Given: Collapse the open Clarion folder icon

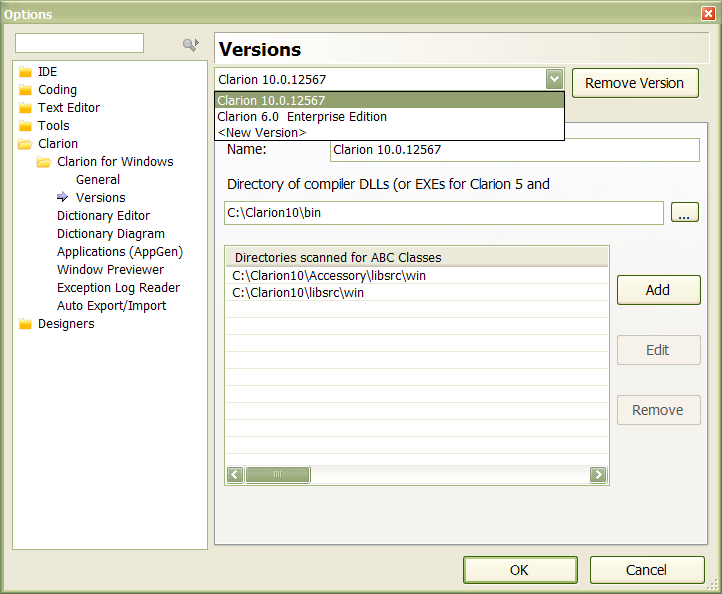Looking at the screenshot, I should point(26,144).
